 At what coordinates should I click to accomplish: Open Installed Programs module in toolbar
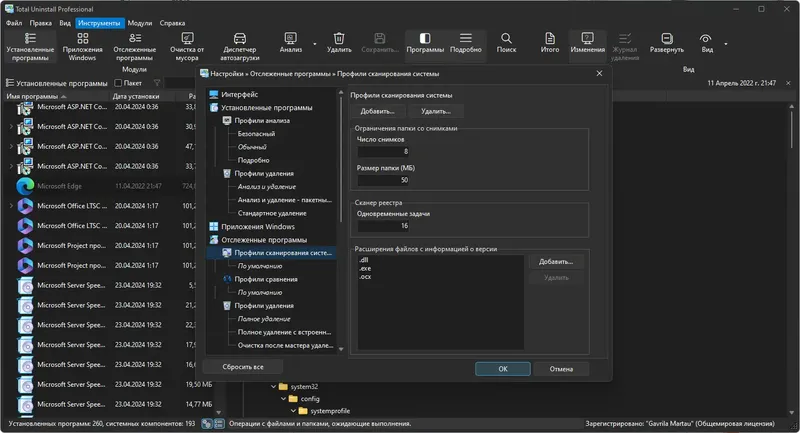tap(30, 46)
